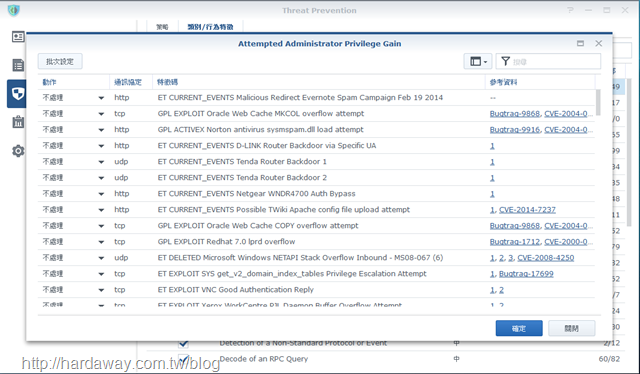Open the event log list sidebar icon

click(x=18, y=65)
